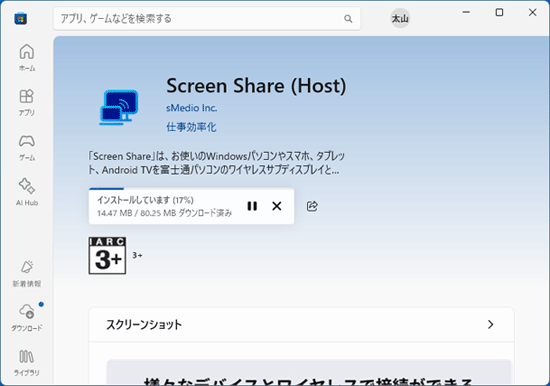Click the app description text starting 「Screen Share」
The height and width of the screenshot is (386, 550).
(x=216, y=163)
